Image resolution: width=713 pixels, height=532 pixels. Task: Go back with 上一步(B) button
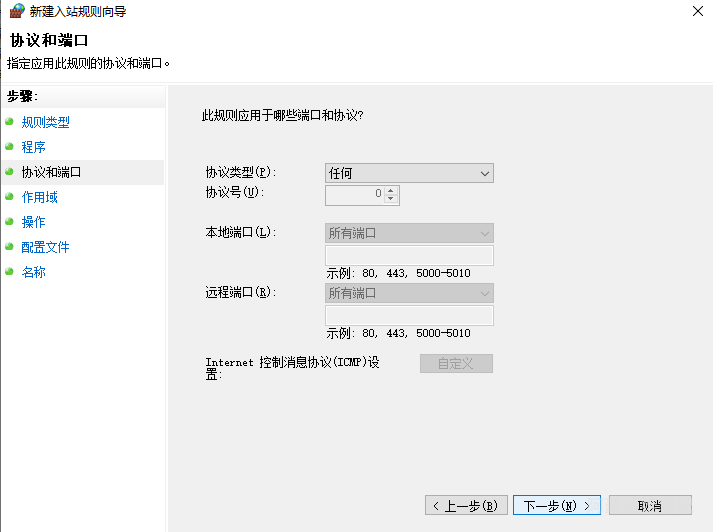click(466, 505)
